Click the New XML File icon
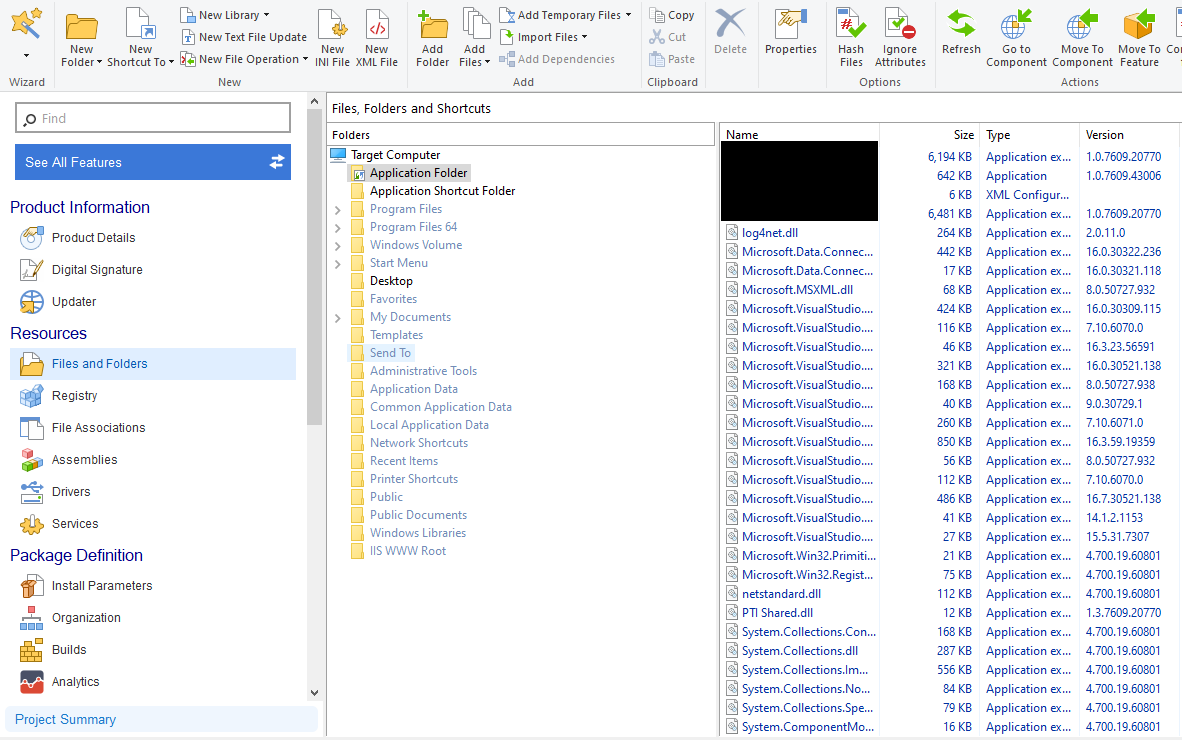 click(x=377, y=23)
